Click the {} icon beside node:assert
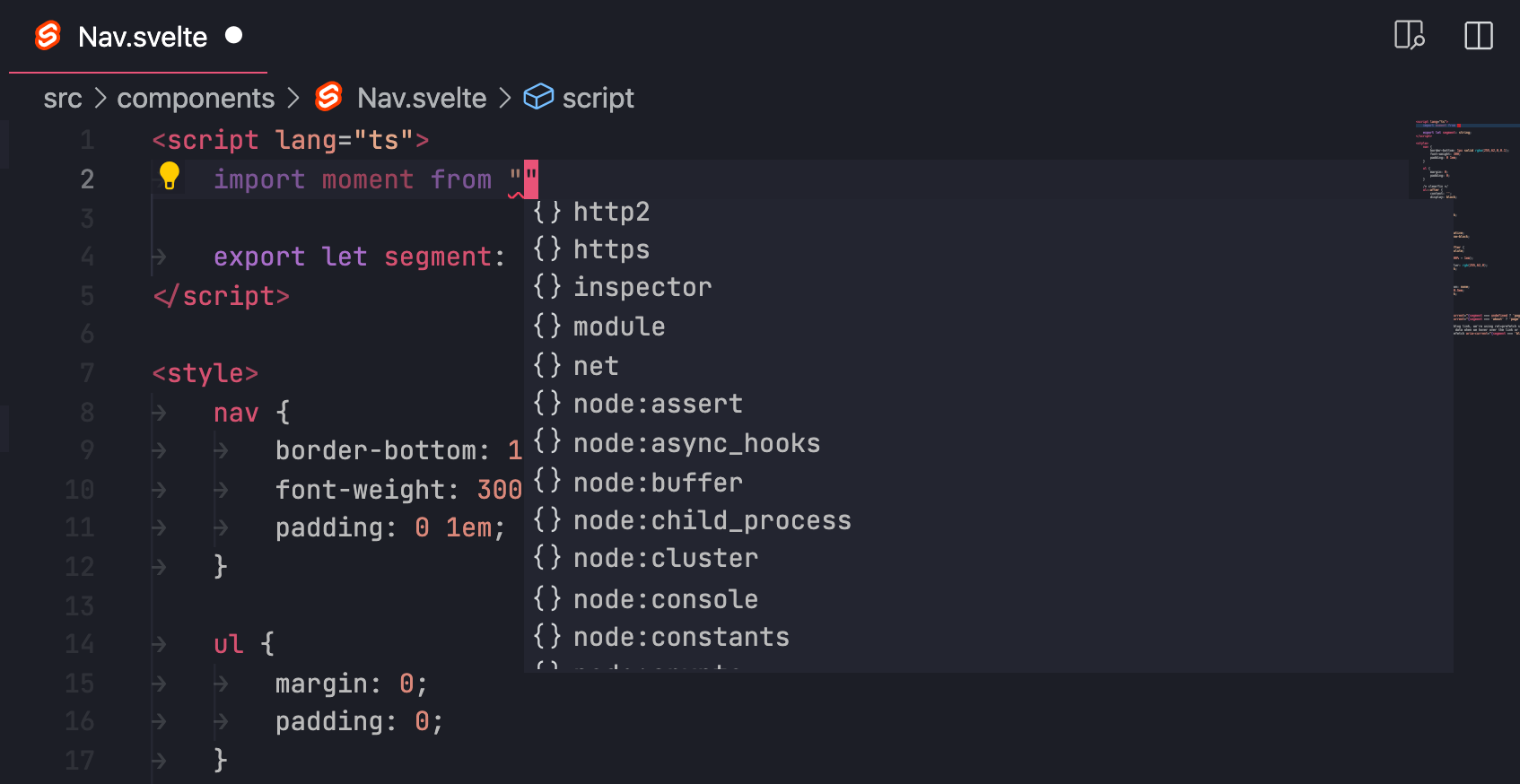Screen dimensions: 1520x784 [x=547, y=404]
